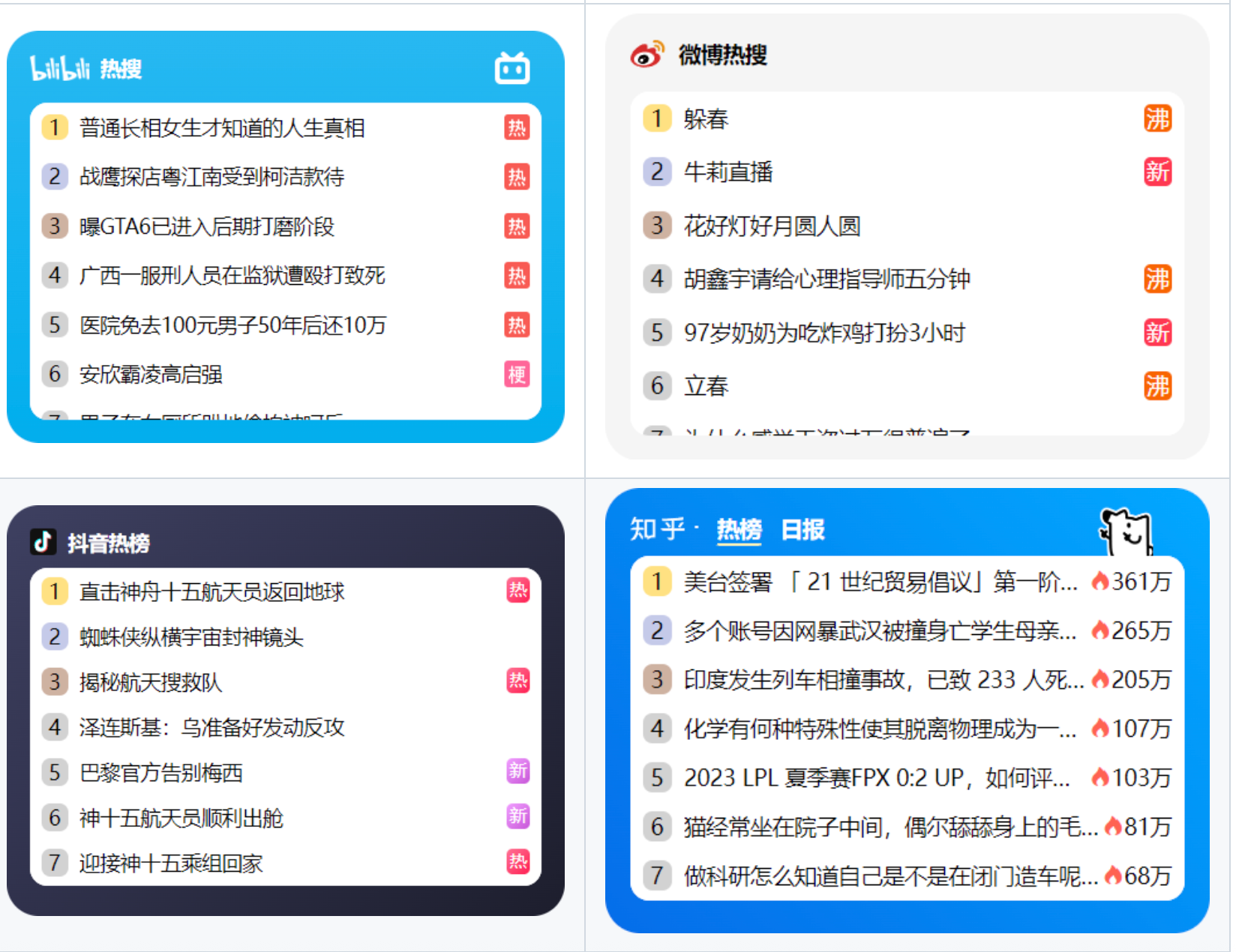
Task: Click flame icon beside 361万
Action: click(x=1099, y=581)
